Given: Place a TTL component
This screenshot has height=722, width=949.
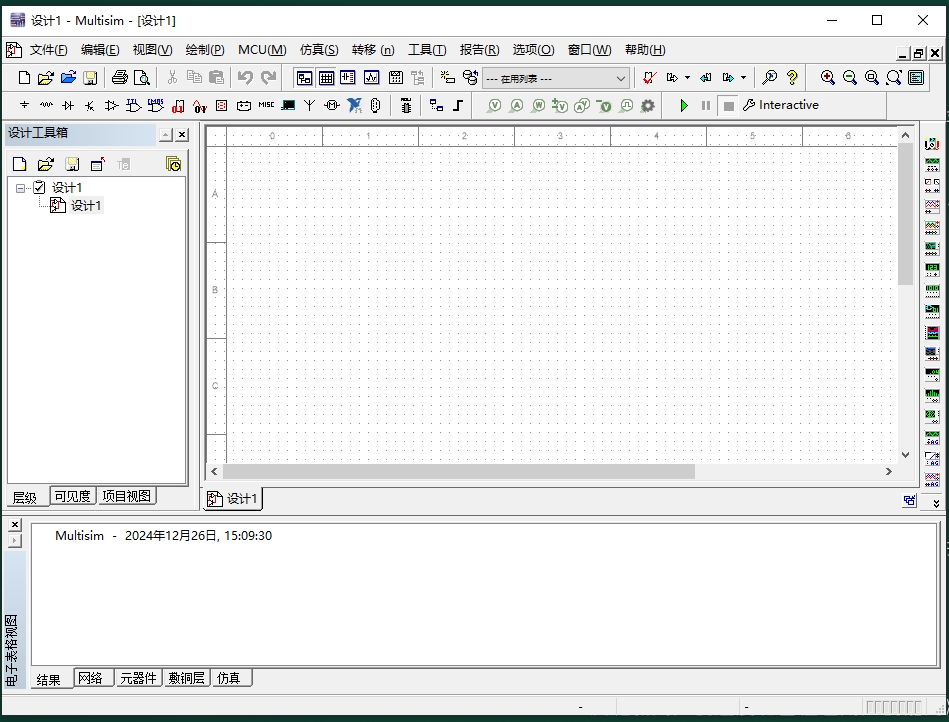Looking at the screenshot, I should pyautogui.click(x=133, y=105).
